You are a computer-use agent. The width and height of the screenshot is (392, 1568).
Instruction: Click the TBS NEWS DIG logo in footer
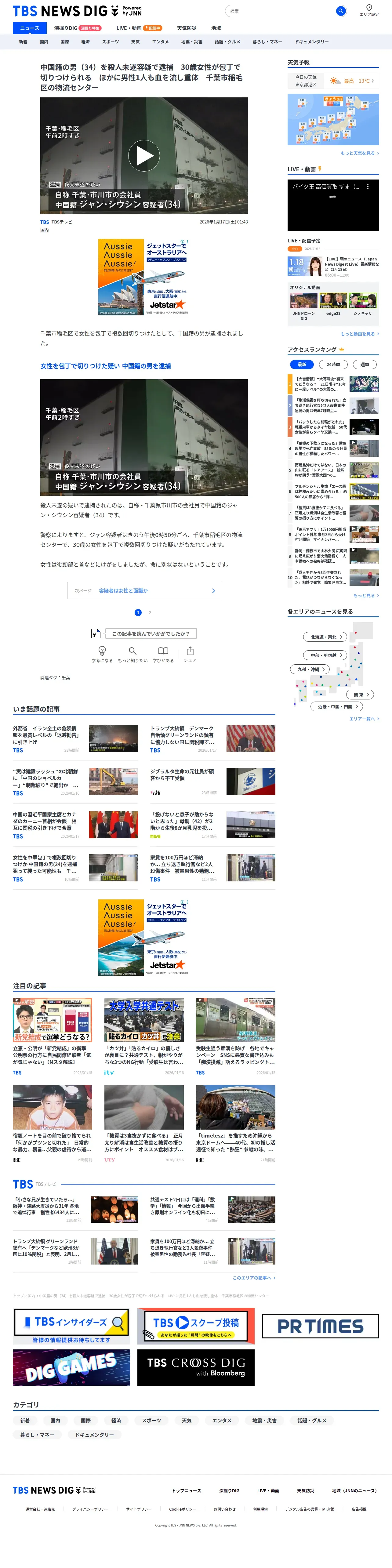click(x=54, y=1490)
